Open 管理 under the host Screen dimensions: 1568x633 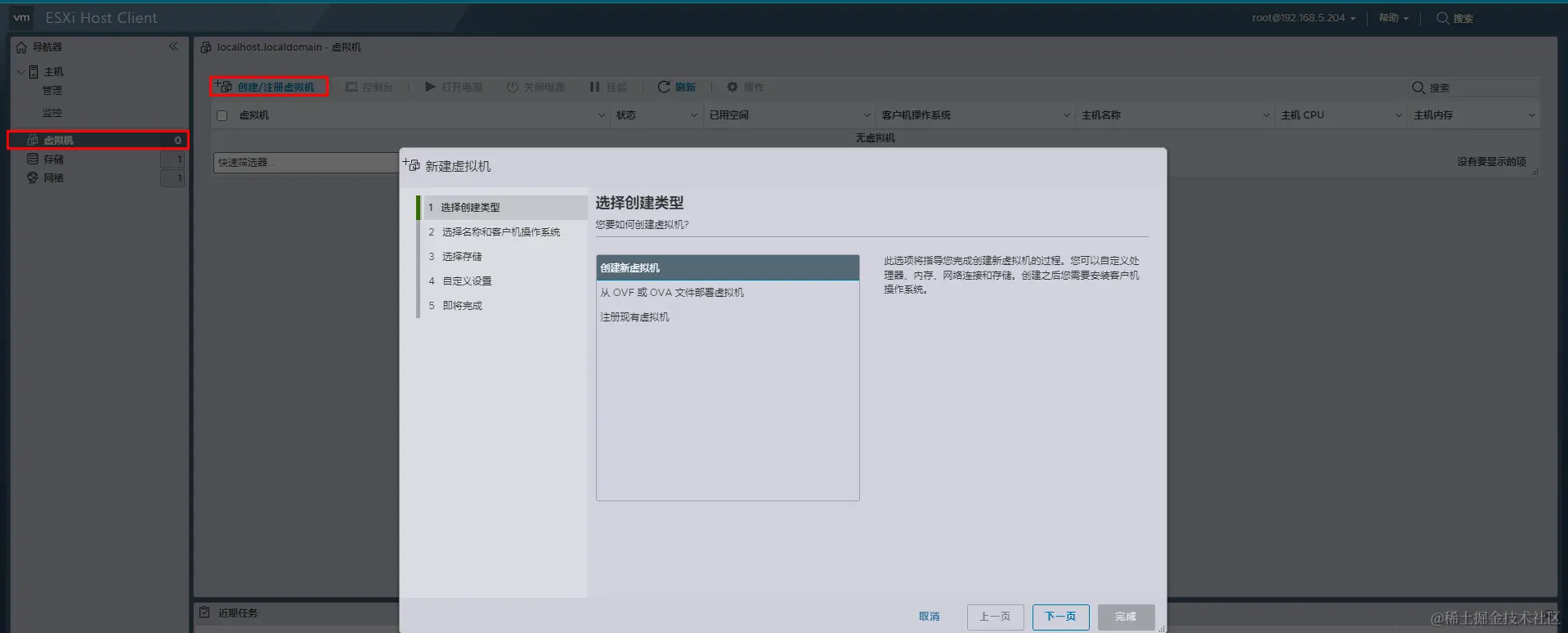52,91
